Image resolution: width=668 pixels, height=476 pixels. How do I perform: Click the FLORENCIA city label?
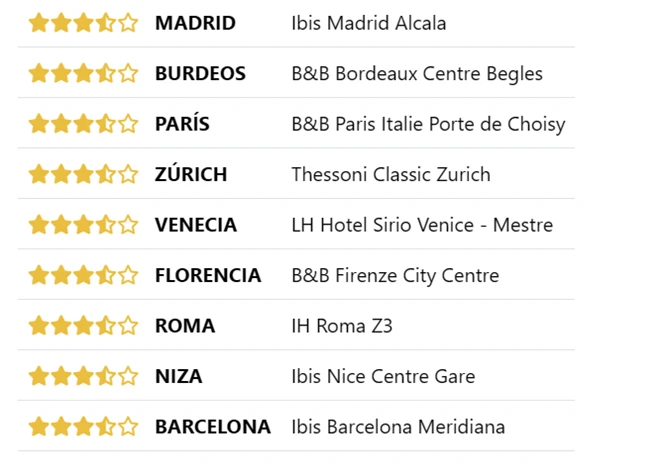tap(208, 275)
